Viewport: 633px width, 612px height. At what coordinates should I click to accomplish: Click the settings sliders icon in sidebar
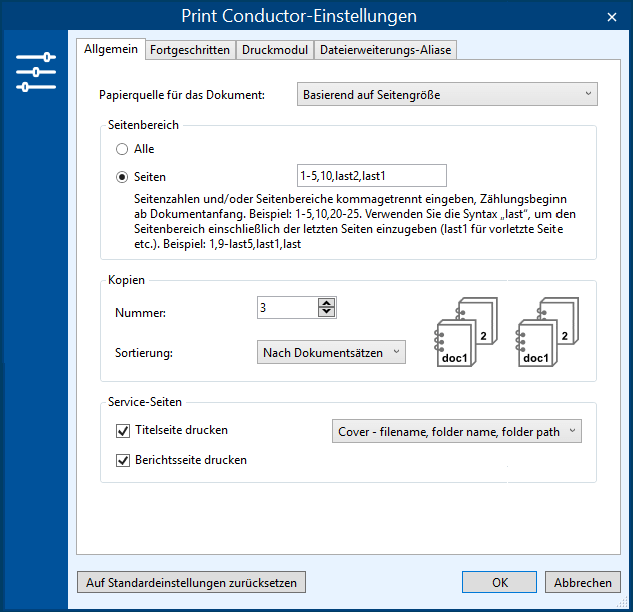coord(36,72)
